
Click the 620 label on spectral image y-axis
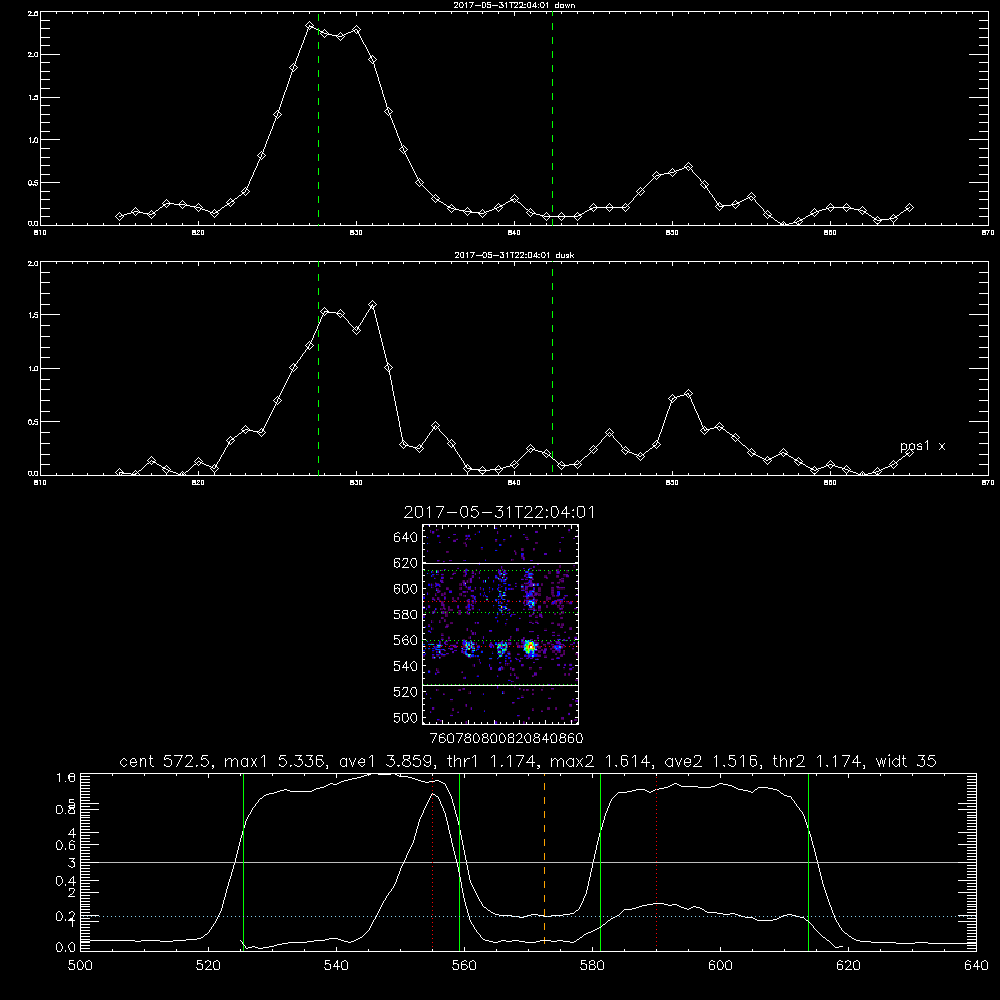(x=406, y=563)
